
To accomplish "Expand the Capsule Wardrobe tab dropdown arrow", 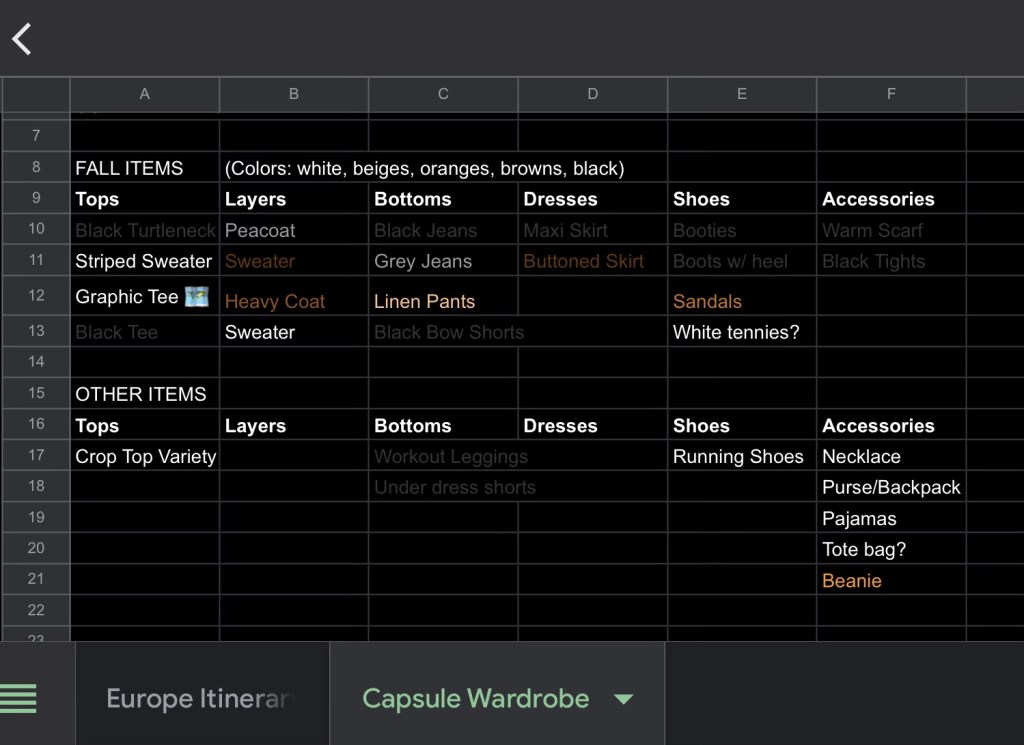I will [x=623, y=699].
